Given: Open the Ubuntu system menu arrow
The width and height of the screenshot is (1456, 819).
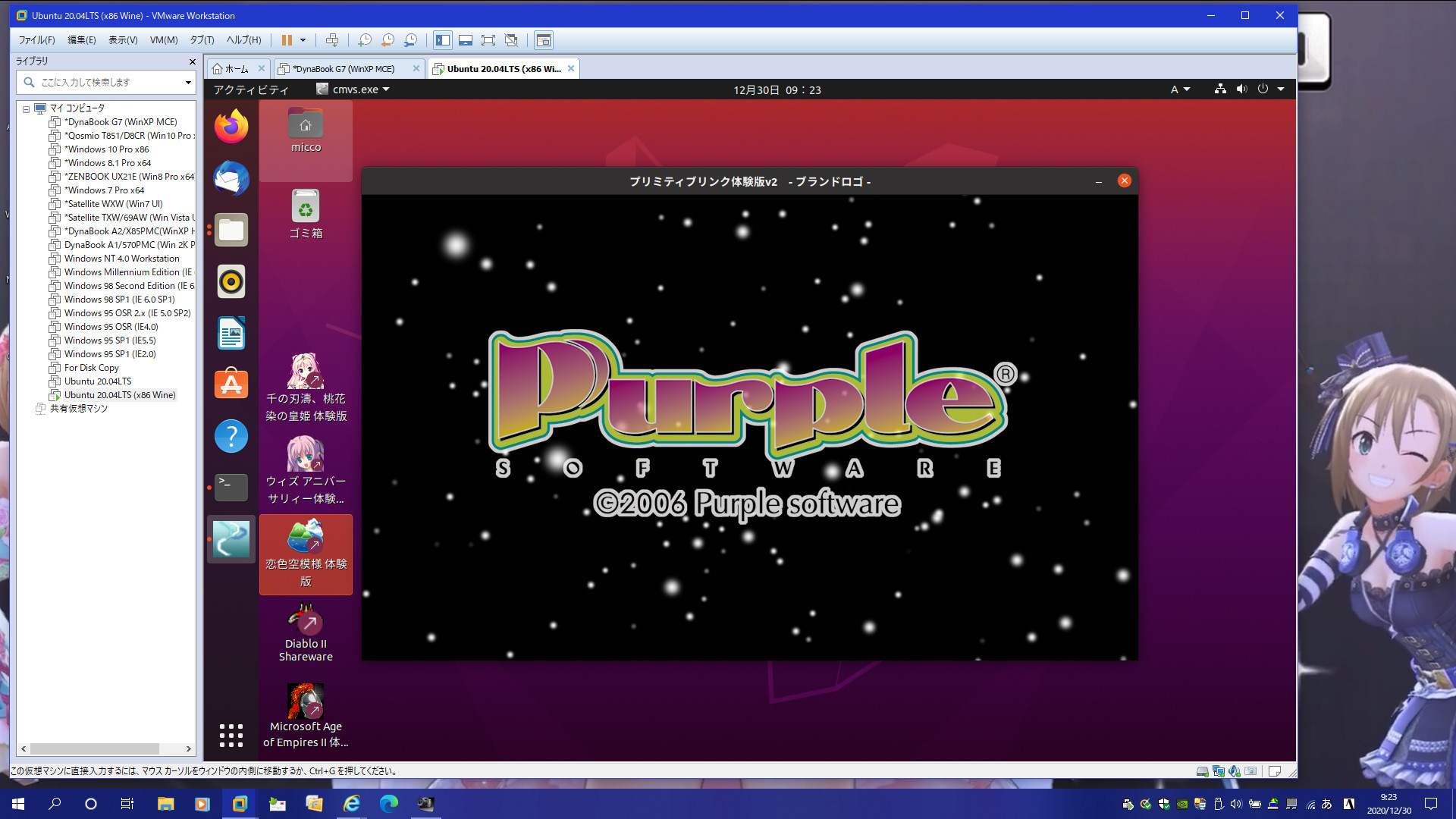Looking at the screenshot, I should click(1281, 89).
